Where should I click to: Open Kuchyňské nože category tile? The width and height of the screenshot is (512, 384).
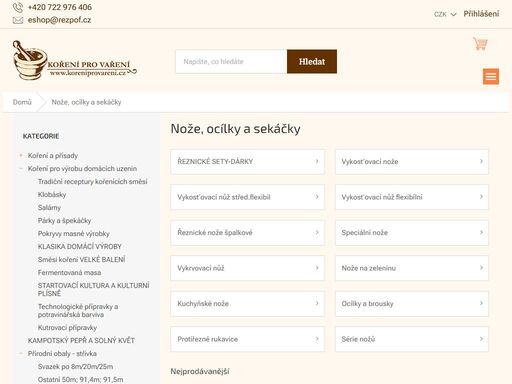pos(247,304)
